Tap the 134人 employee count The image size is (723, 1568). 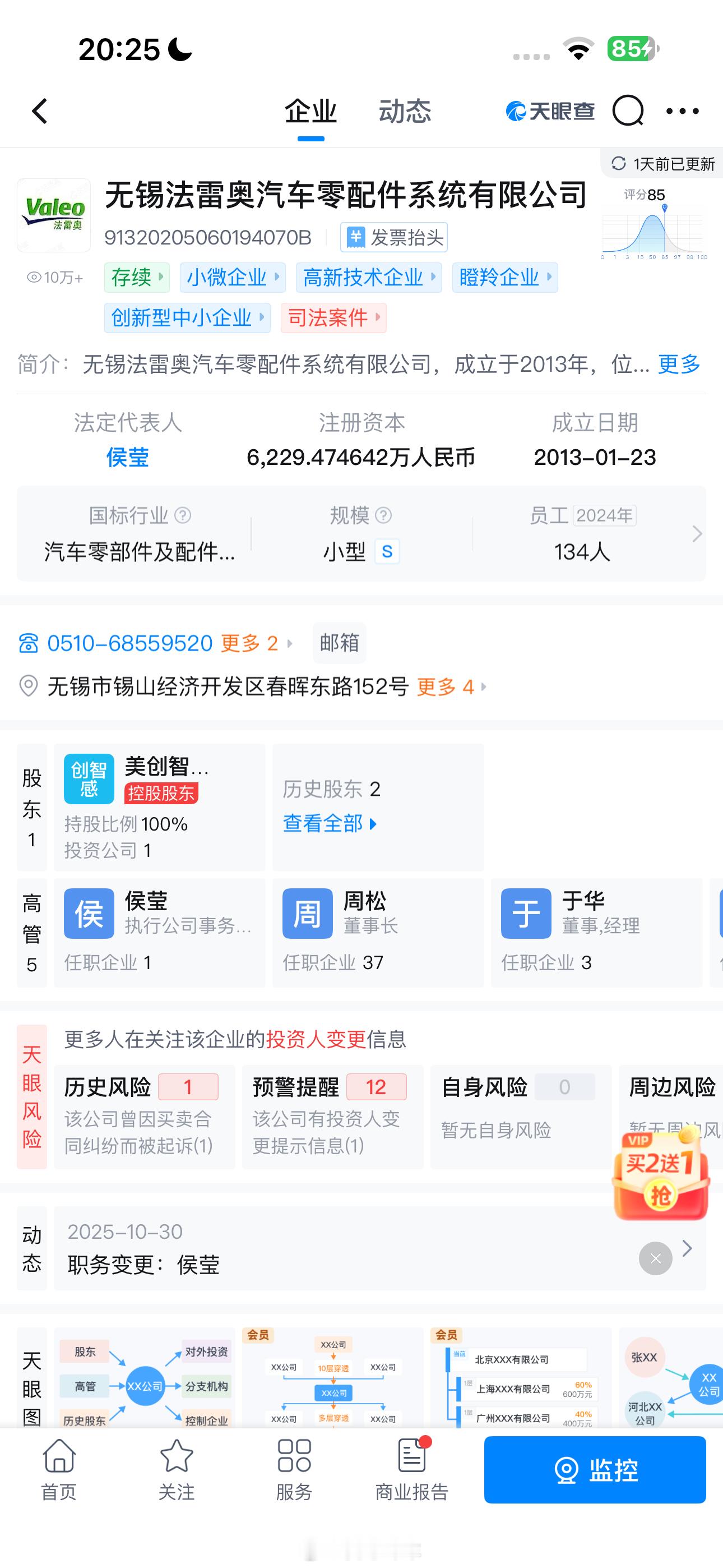pyautogui.click(x=582, y=551)
